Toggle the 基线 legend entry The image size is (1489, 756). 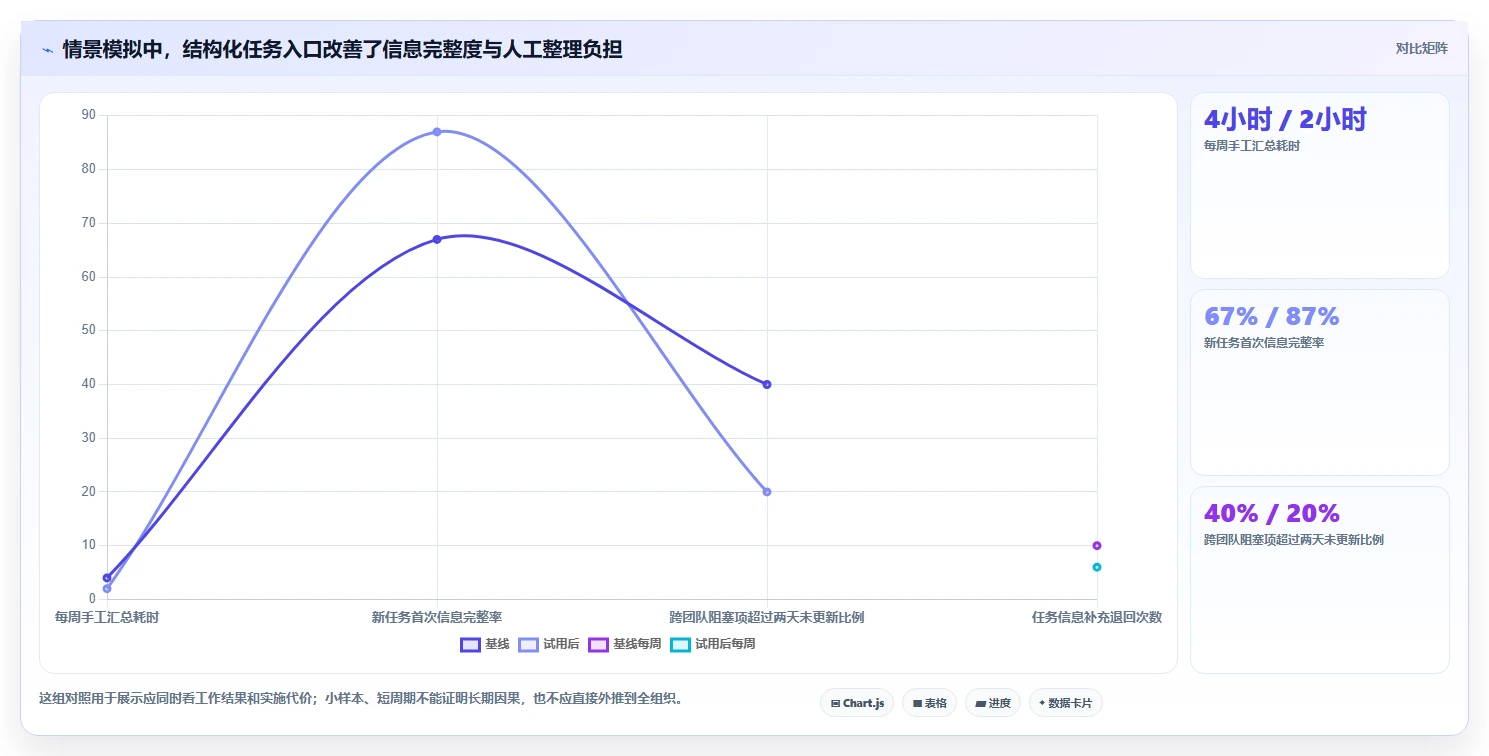coord(485,644)
